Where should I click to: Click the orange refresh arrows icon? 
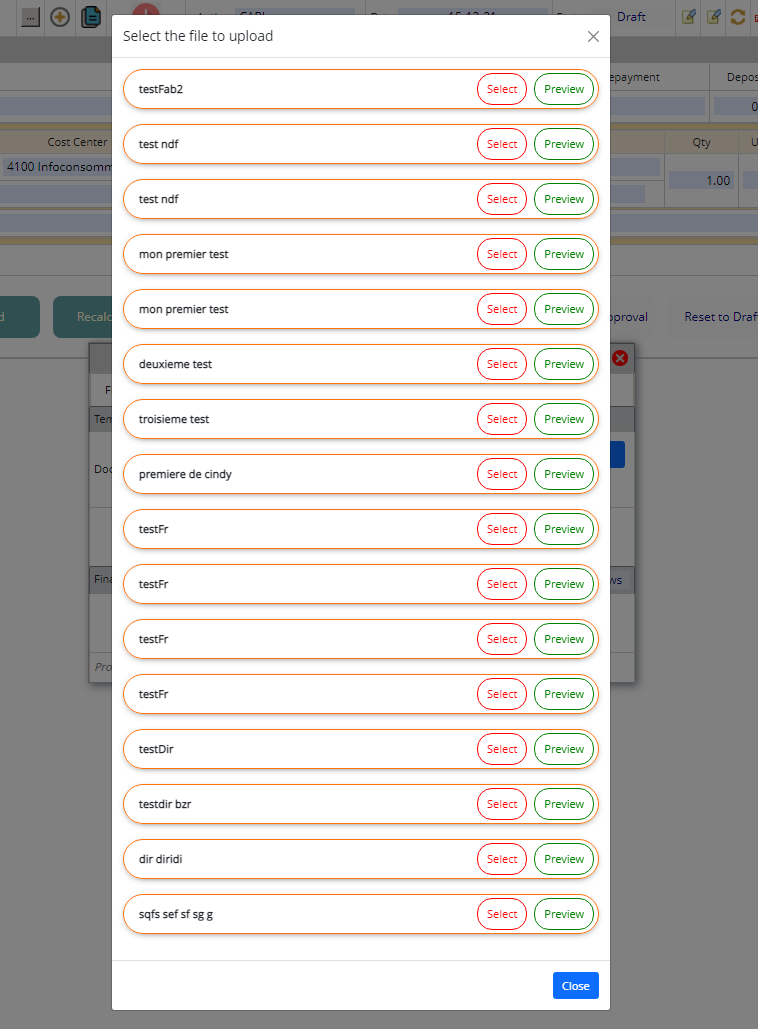[738, 17]
